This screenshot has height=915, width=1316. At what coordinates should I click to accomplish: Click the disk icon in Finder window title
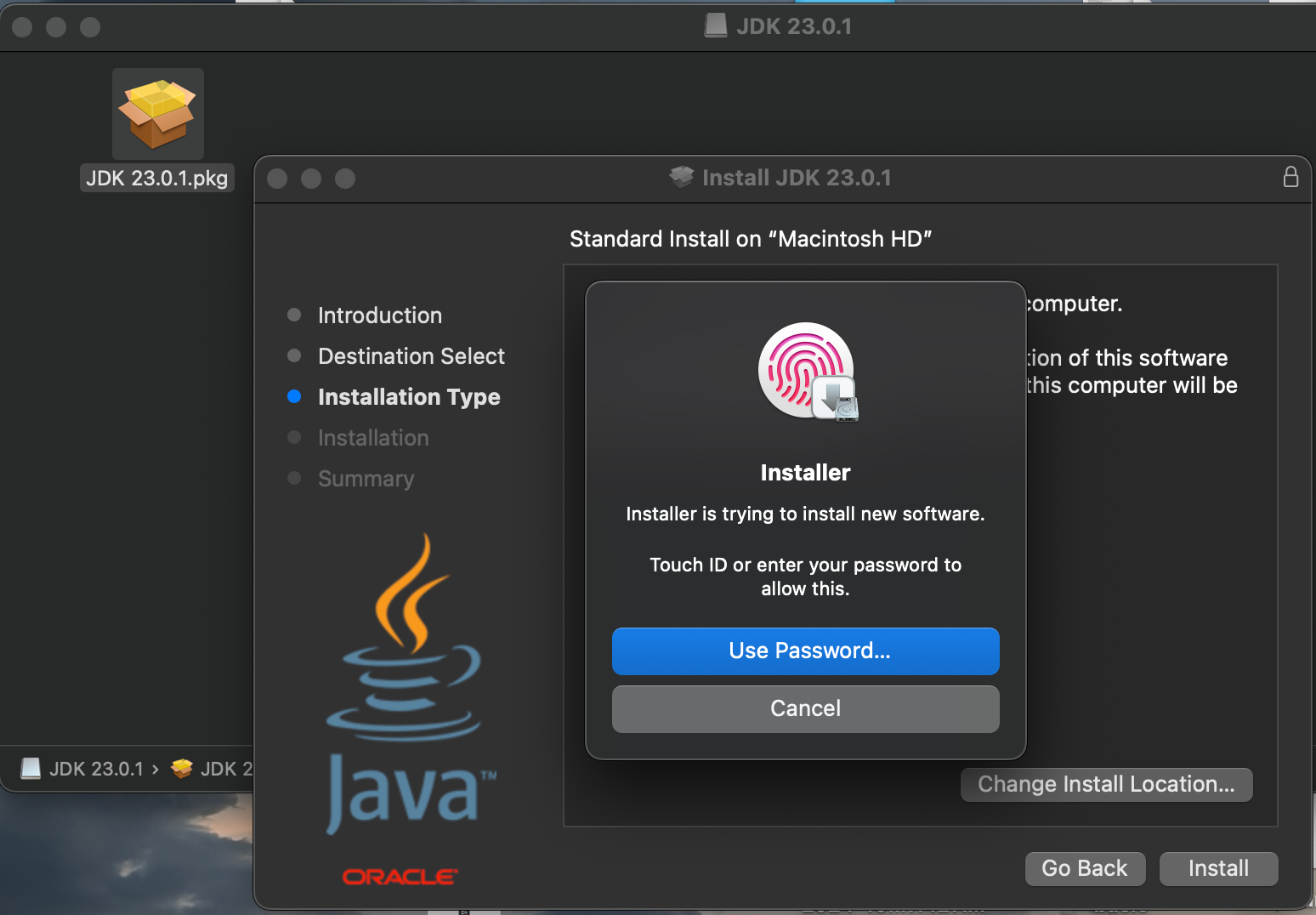[x=716, y=26]
